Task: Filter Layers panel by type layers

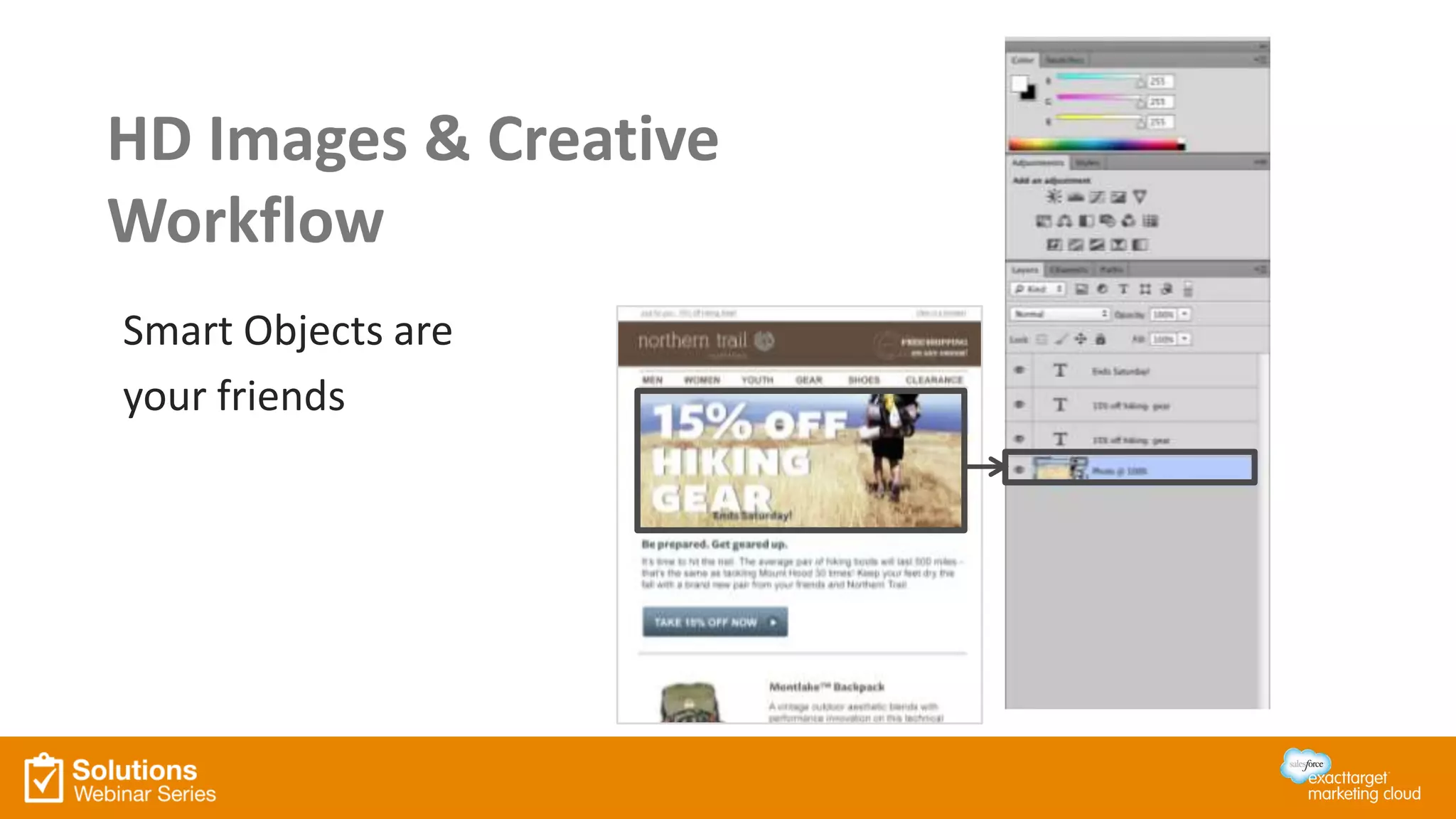Action: [1123, 289]
